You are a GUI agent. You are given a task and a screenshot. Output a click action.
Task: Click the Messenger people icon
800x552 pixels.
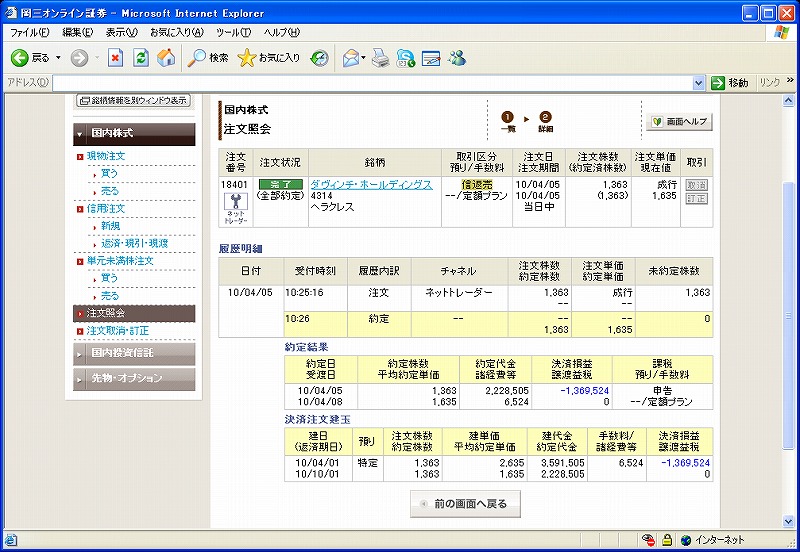457,58
